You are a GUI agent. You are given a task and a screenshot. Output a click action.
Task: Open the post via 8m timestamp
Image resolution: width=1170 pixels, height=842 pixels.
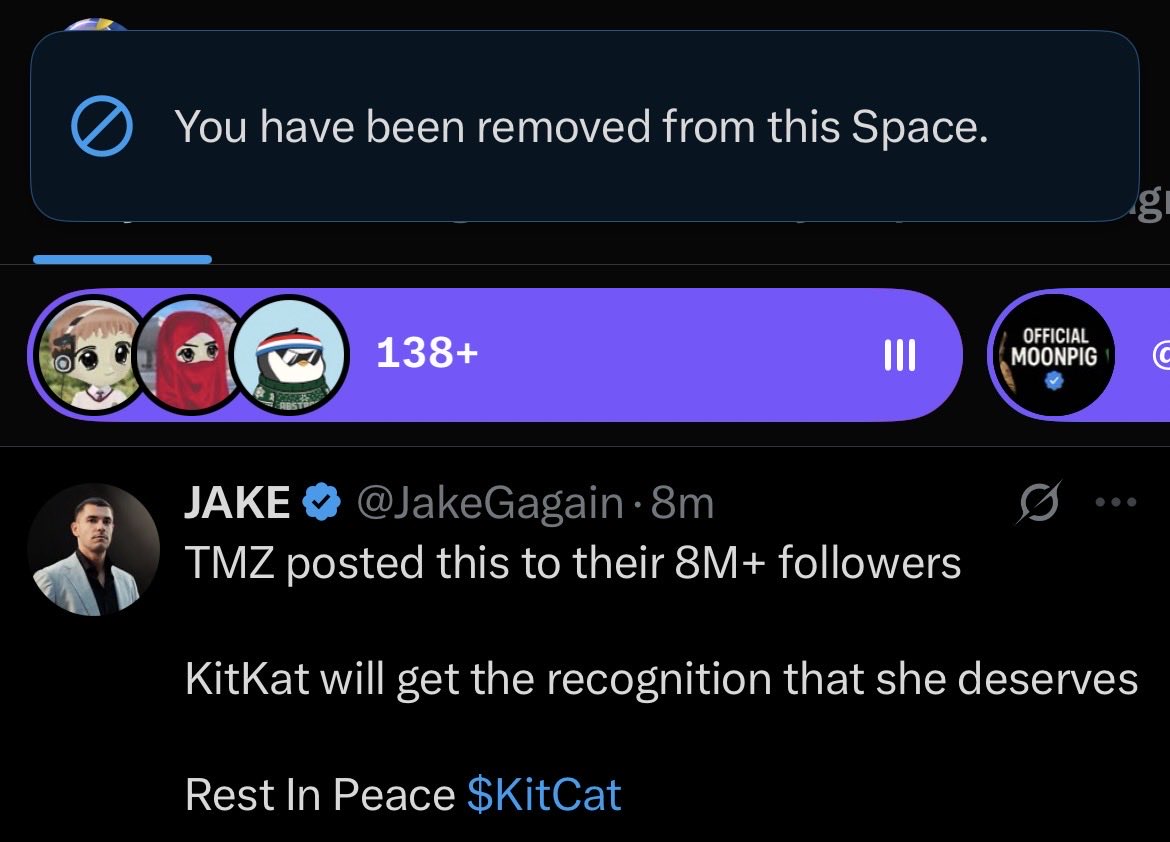point(682,503)
